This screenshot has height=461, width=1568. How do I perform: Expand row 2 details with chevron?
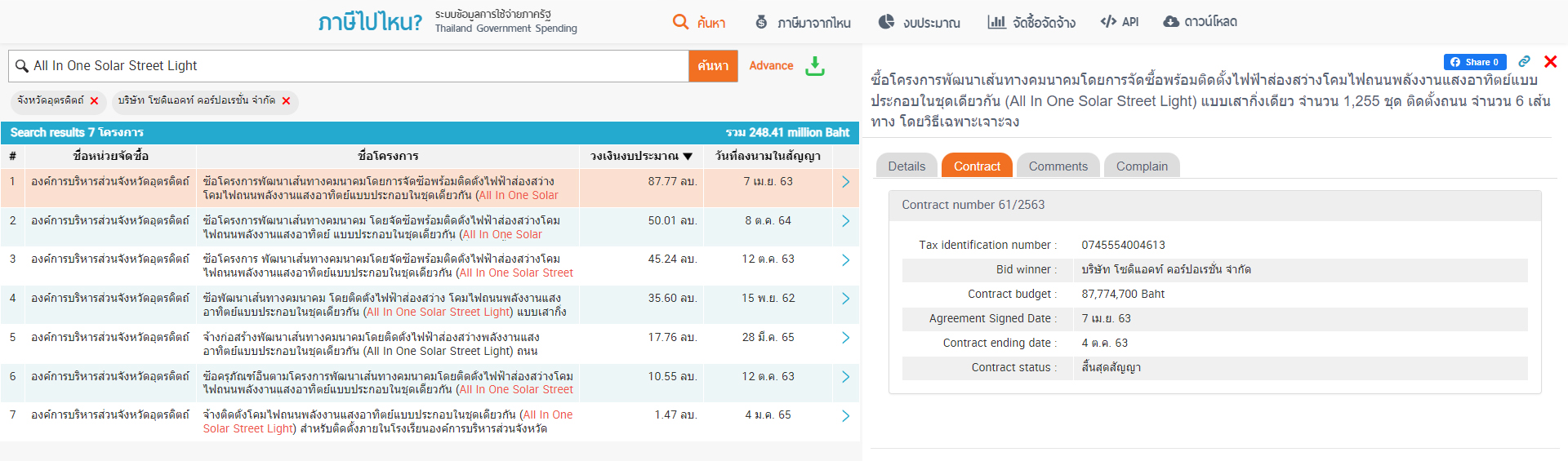pyautogui.click(x=845, y=221)
